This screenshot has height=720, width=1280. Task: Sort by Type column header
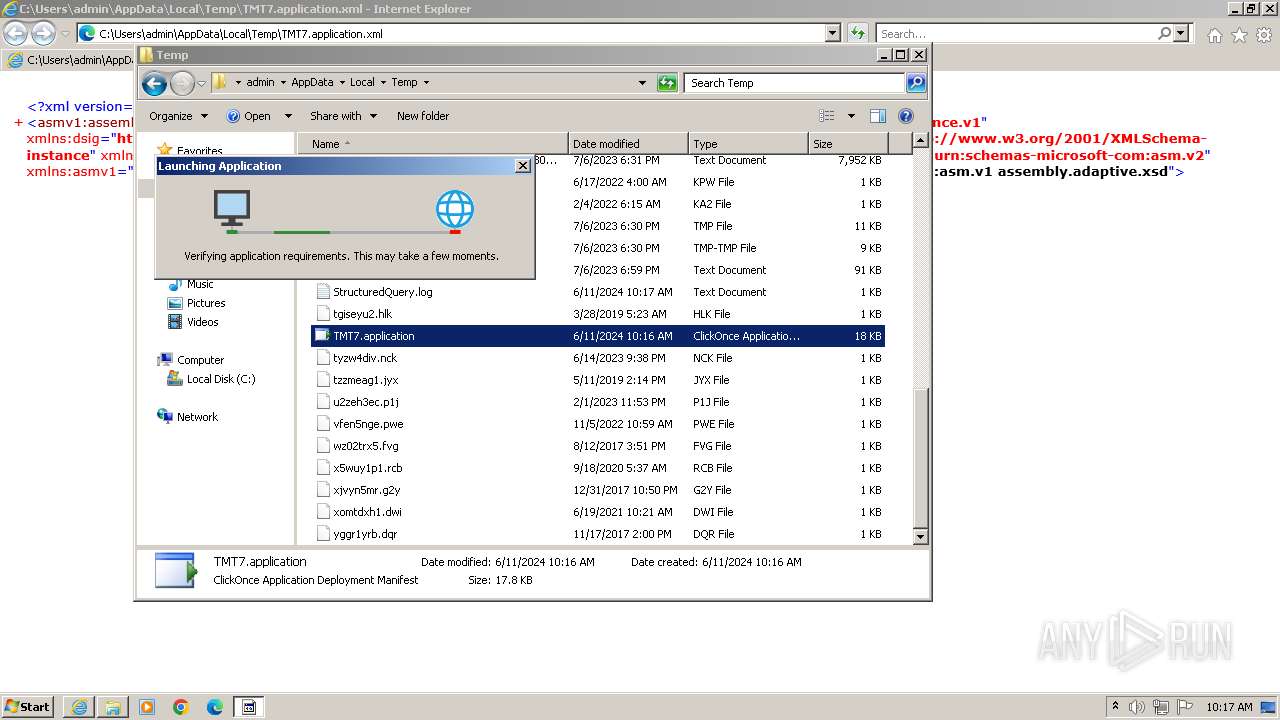[x=748, y=144]
